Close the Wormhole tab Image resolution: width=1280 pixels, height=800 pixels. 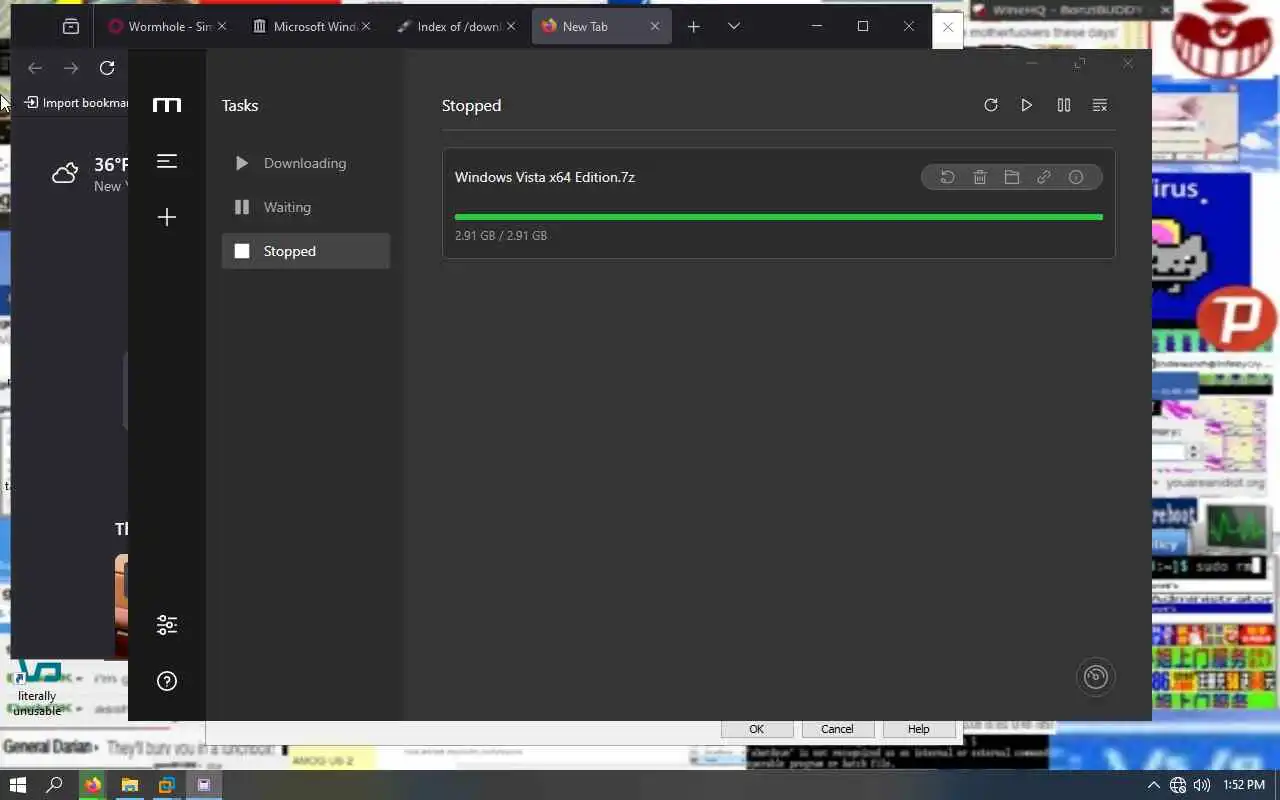click(222, 26)
